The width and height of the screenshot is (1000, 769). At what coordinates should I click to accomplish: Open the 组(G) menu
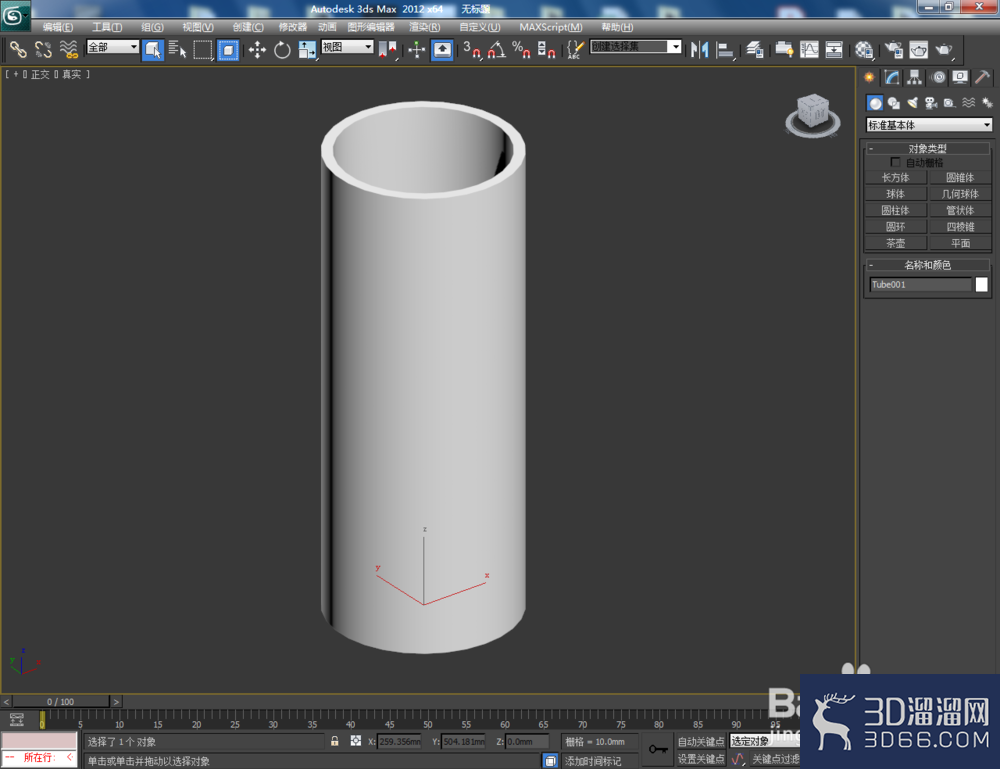coord(152,27)
